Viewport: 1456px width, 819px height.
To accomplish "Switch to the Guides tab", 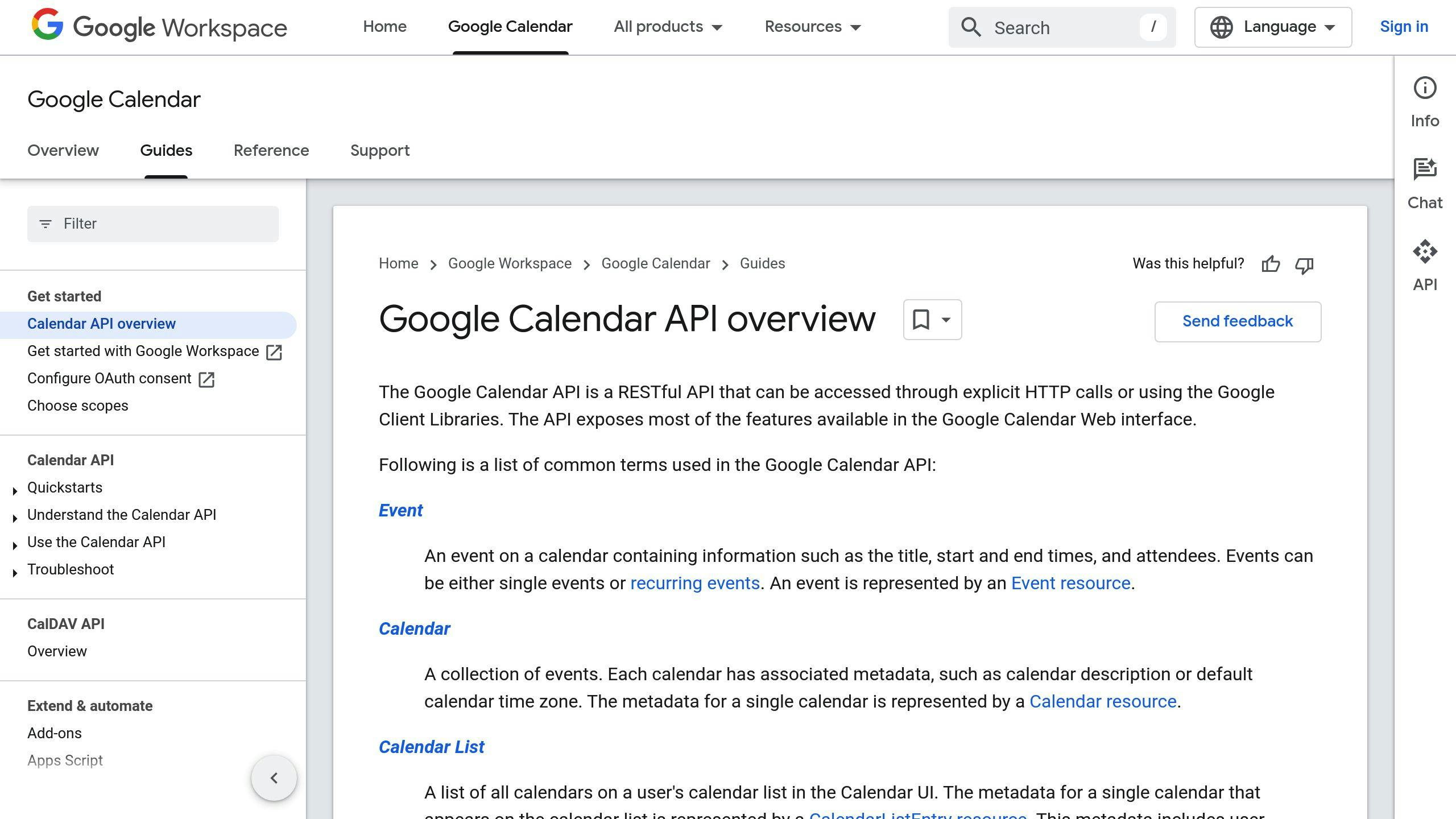I will (x=166, y=151).
